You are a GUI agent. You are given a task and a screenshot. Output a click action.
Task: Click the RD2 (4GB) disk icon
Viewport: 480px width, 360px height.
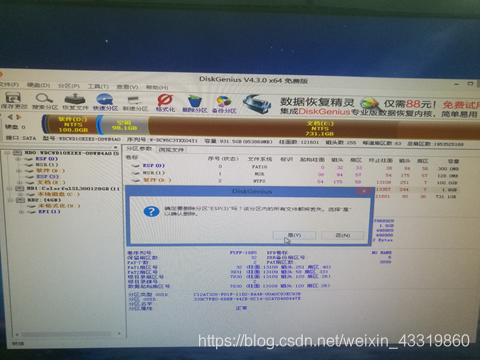tap(21, 200)
